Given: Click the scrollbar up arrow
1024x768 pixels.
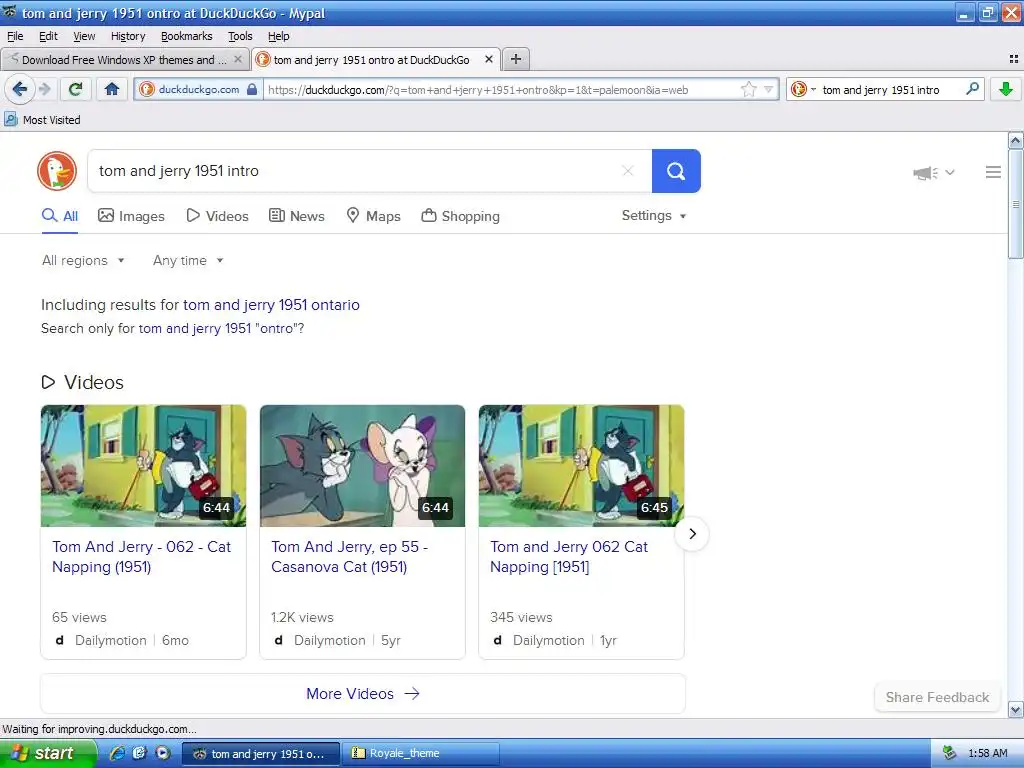Looking at the screenshot, I should [1016, 140].
